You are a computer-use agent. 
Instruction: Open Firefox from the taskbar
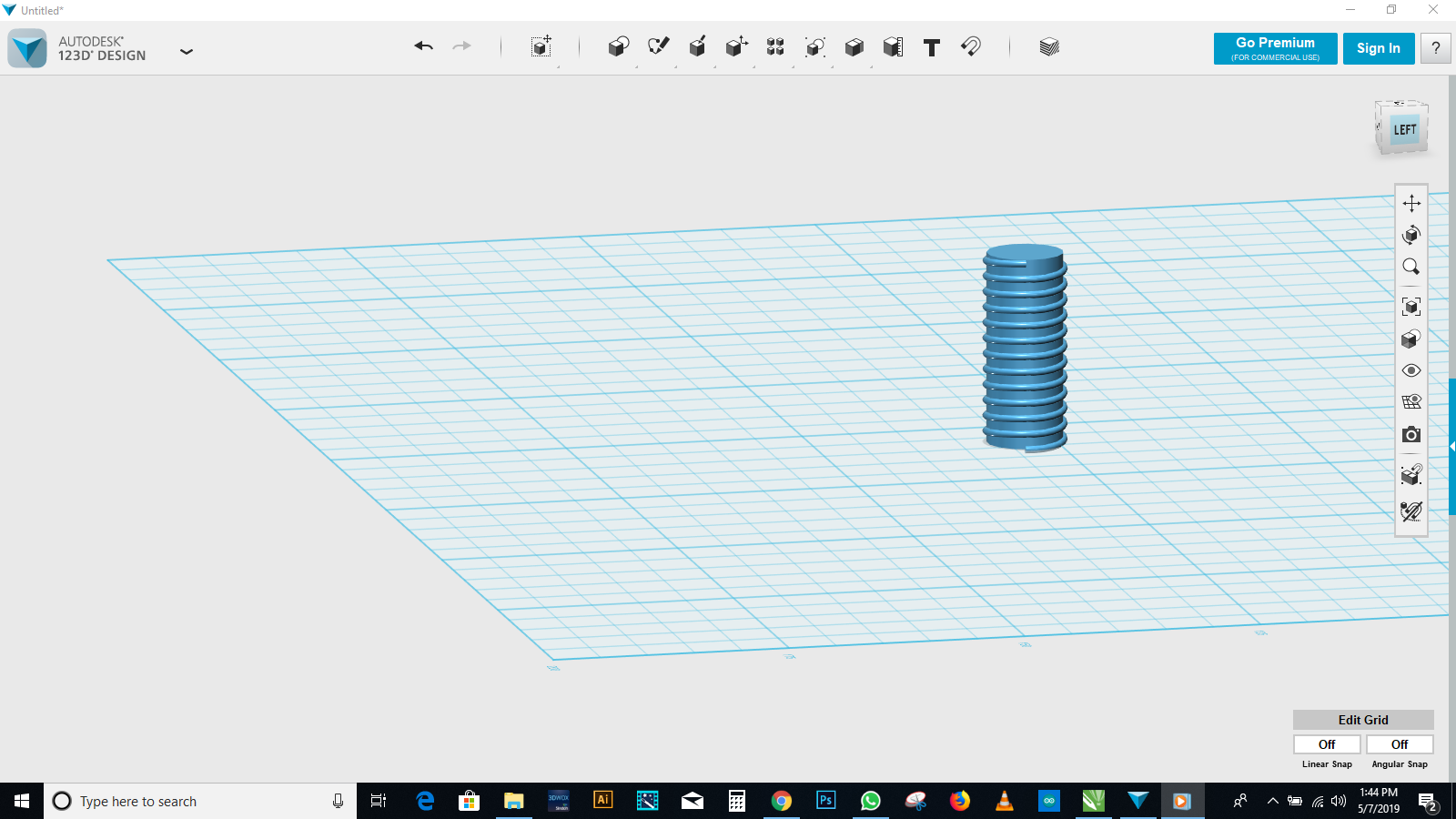click(x=960, y=801)
